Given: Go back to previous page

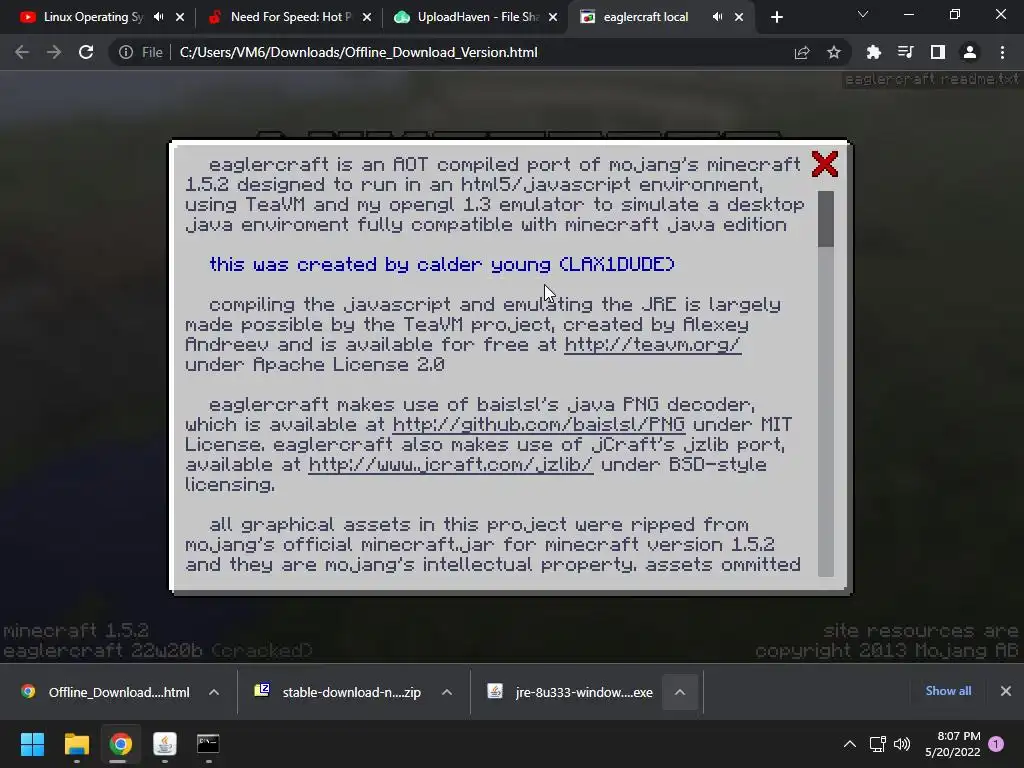Looking at the screenshot, I should click(x=22, y=52).
